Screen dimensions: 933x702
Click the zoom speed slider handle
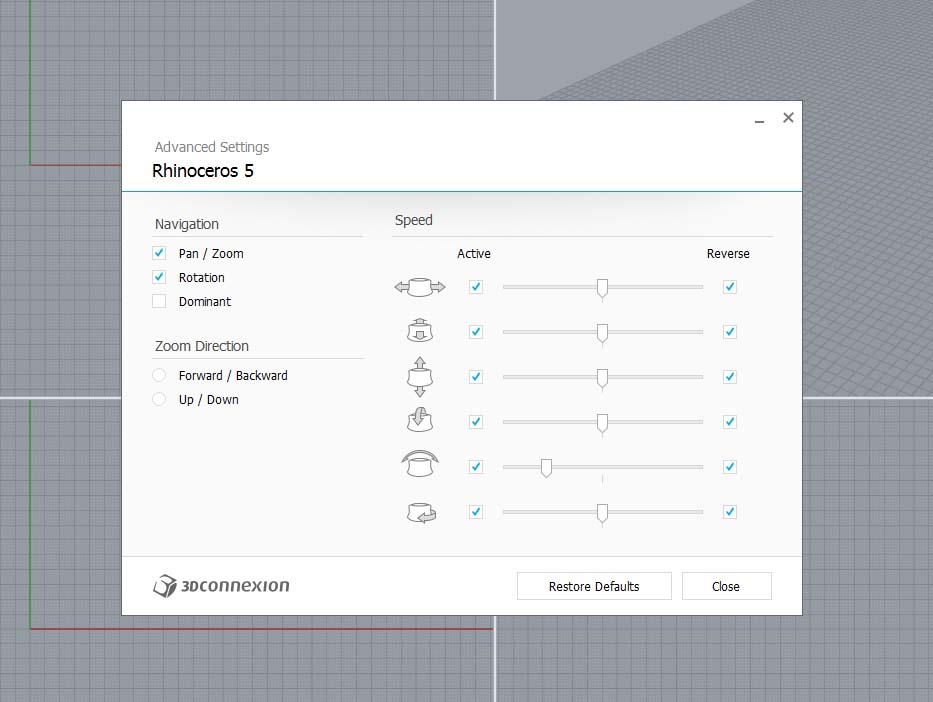click(602, 333)
